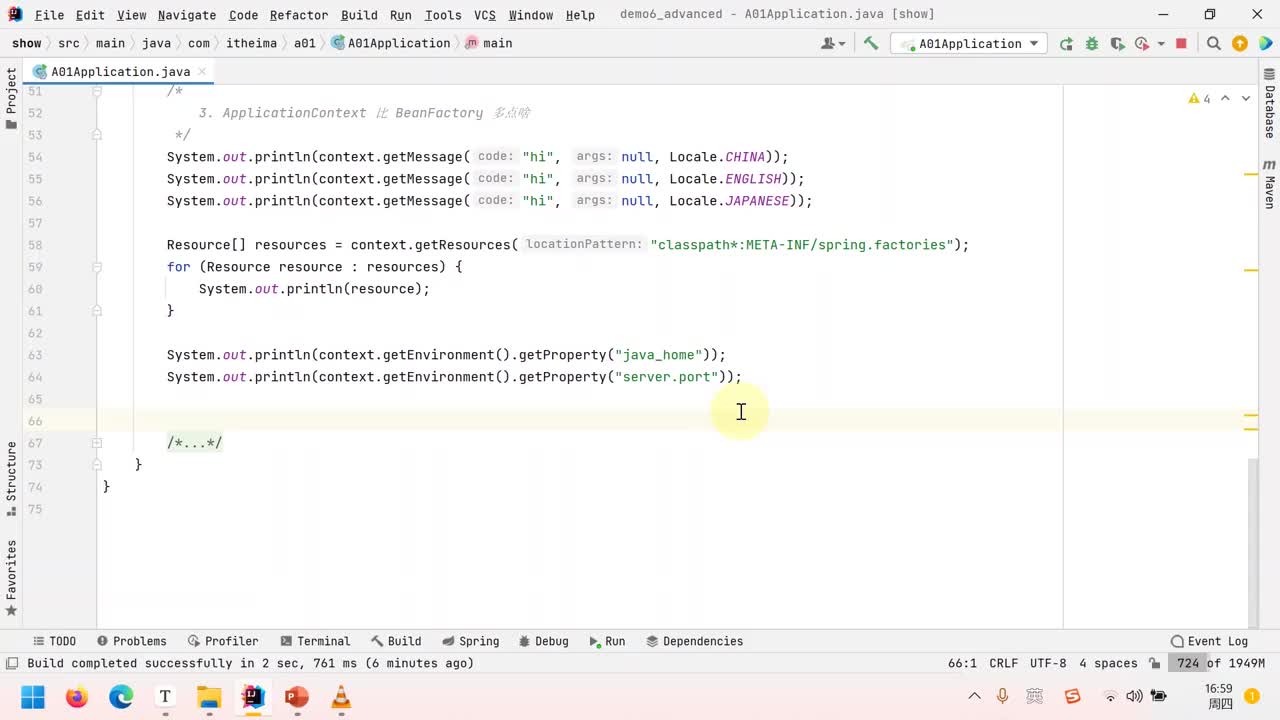Open the Help menu
1280x720 pixels.
(580, 15)
